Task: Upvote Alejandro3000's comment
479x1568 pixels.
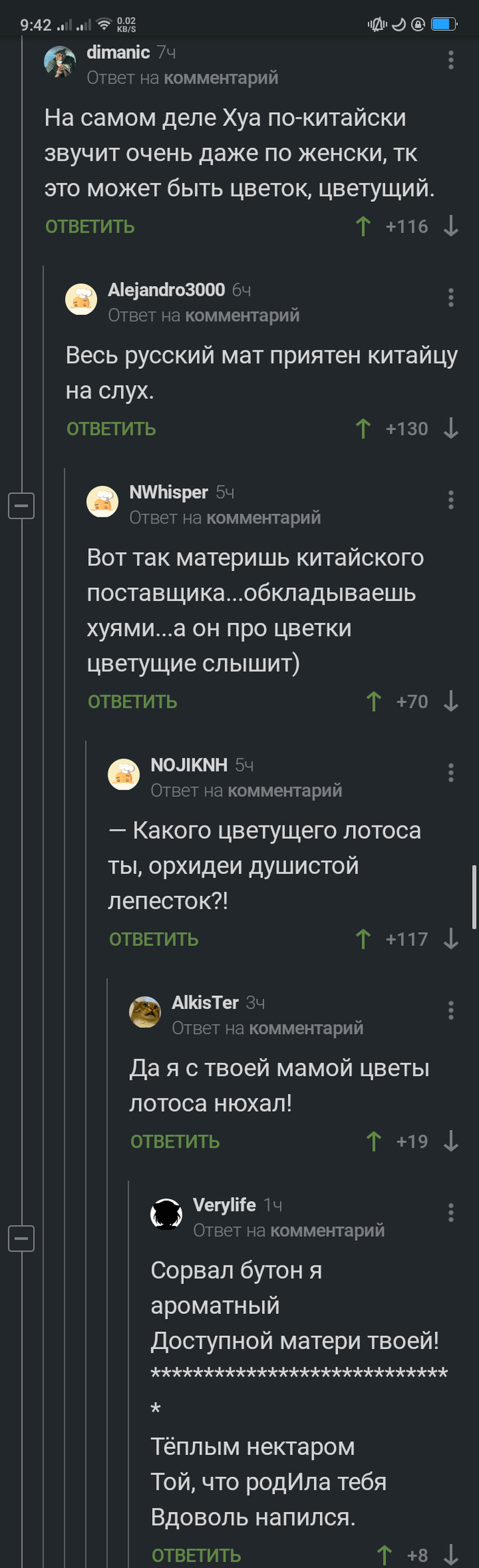Action: 363,429
